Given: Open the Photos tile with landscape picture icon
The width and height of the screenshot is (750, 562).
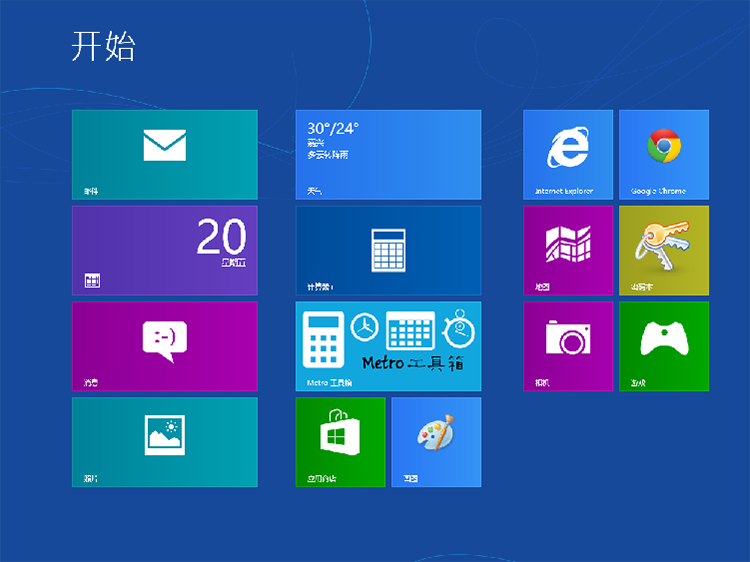Looking at the screenshot, I should [x=165, y=442].
